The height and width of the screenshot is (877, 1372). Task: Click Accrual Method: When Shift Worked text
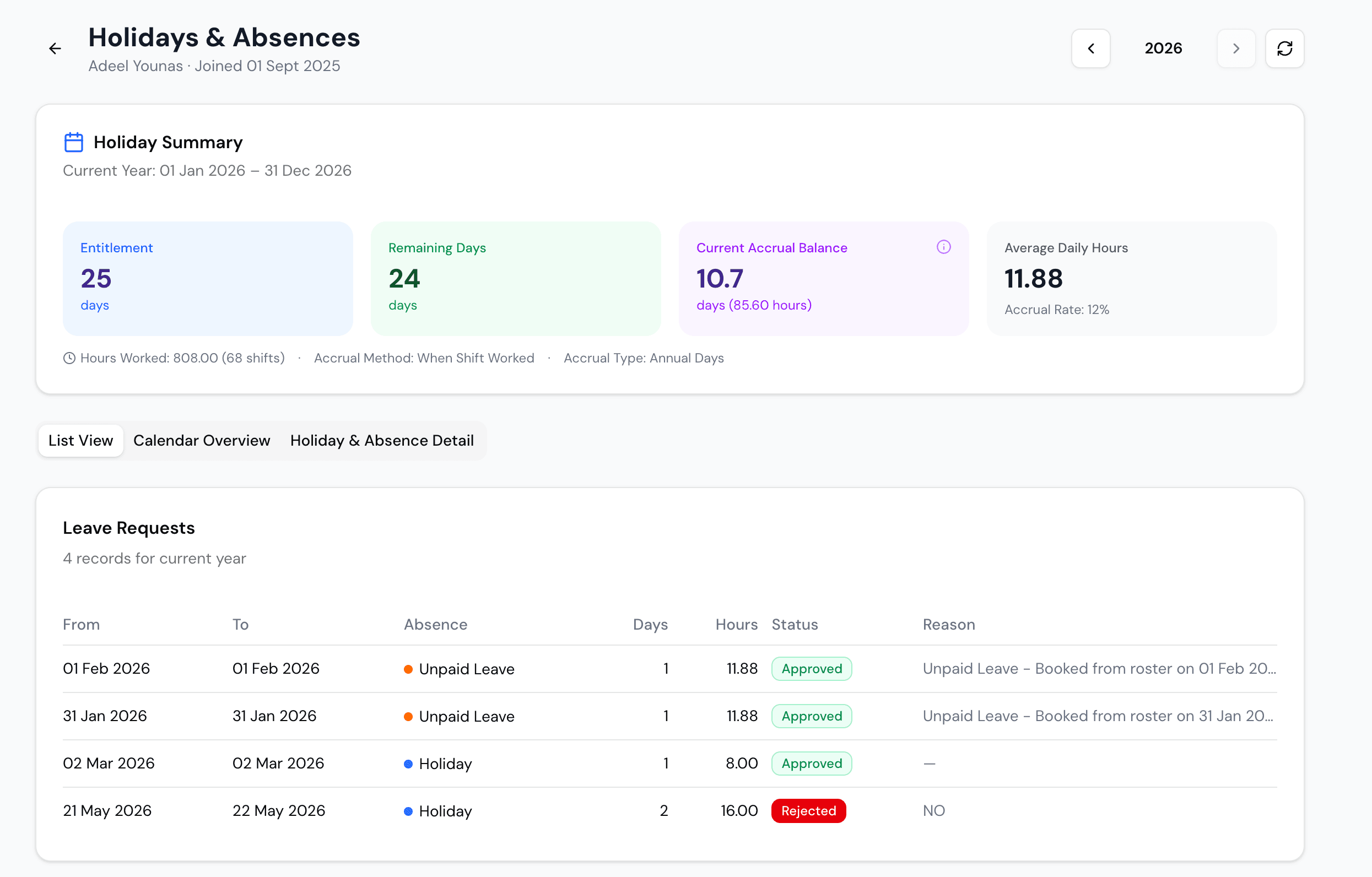[424, 358]
